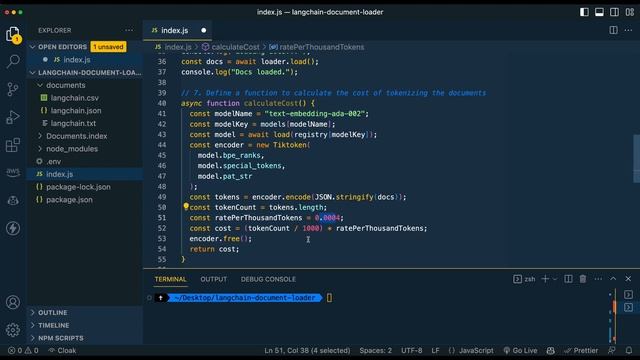This screenshot has height=360, width=640.
Task: Change the LF end of line sequence
Action: [x=436, y=350]
